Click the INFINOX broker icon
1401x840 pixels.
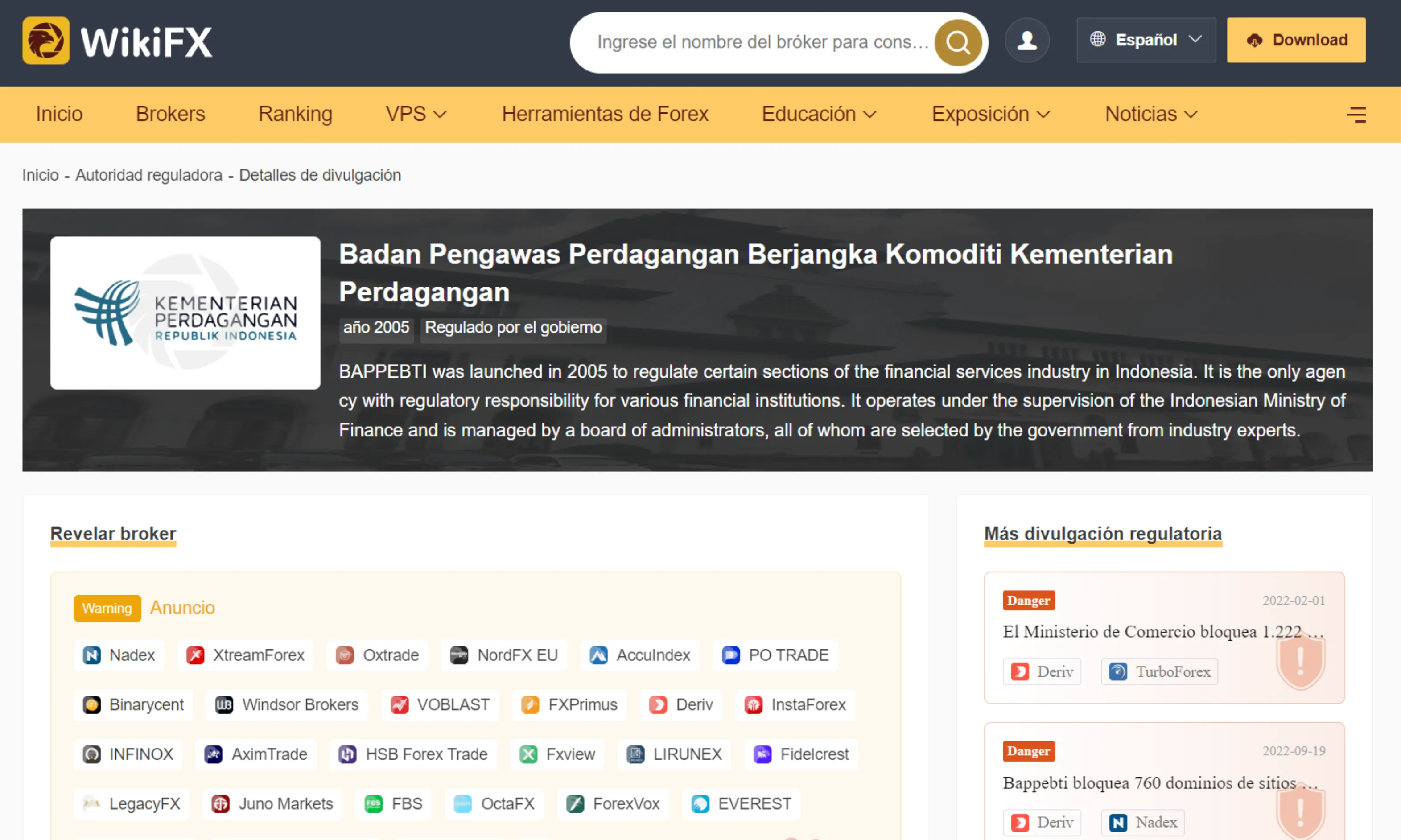pyautogui.click(x=92, y=754)
